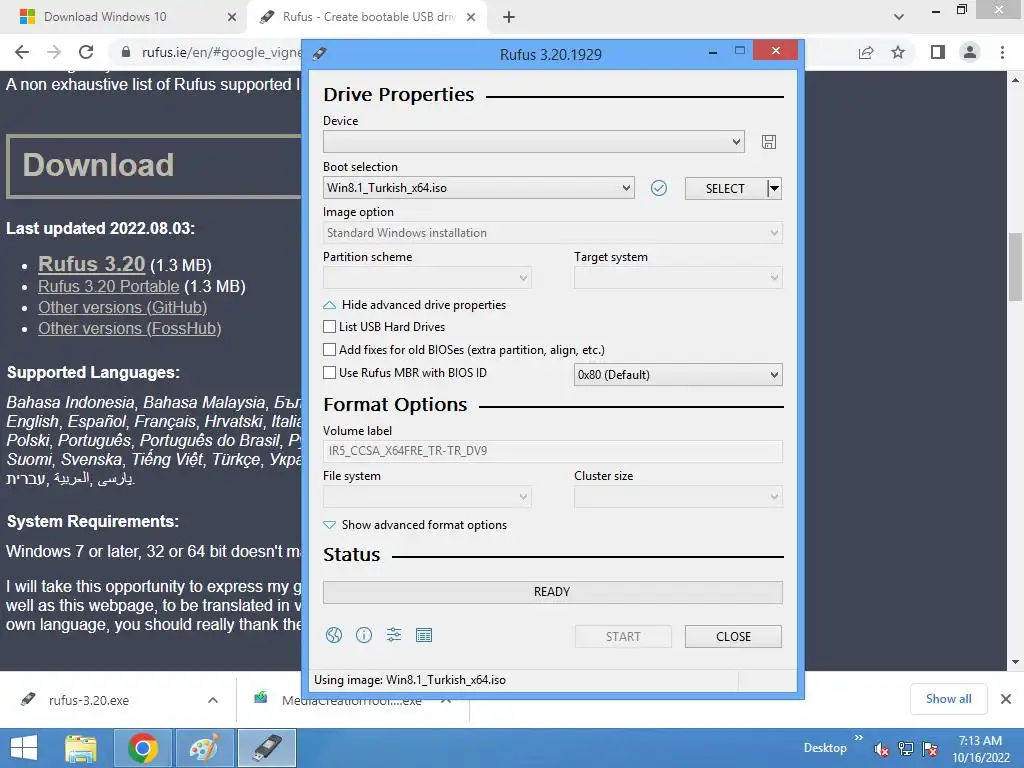Show the Rufus log icon
This screenshot has width=1024, height=768.
(424, 635)
